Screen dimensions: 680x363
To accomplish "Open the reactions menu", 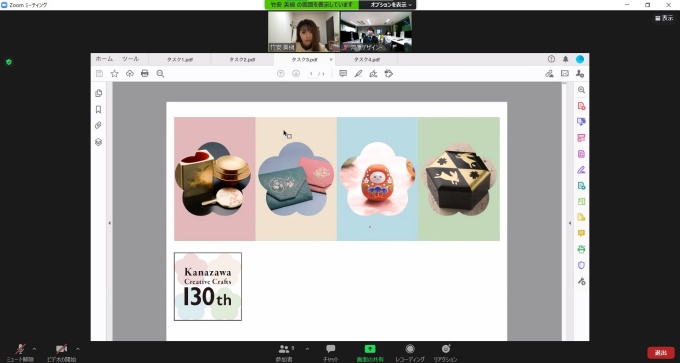I will pos(445,352).
